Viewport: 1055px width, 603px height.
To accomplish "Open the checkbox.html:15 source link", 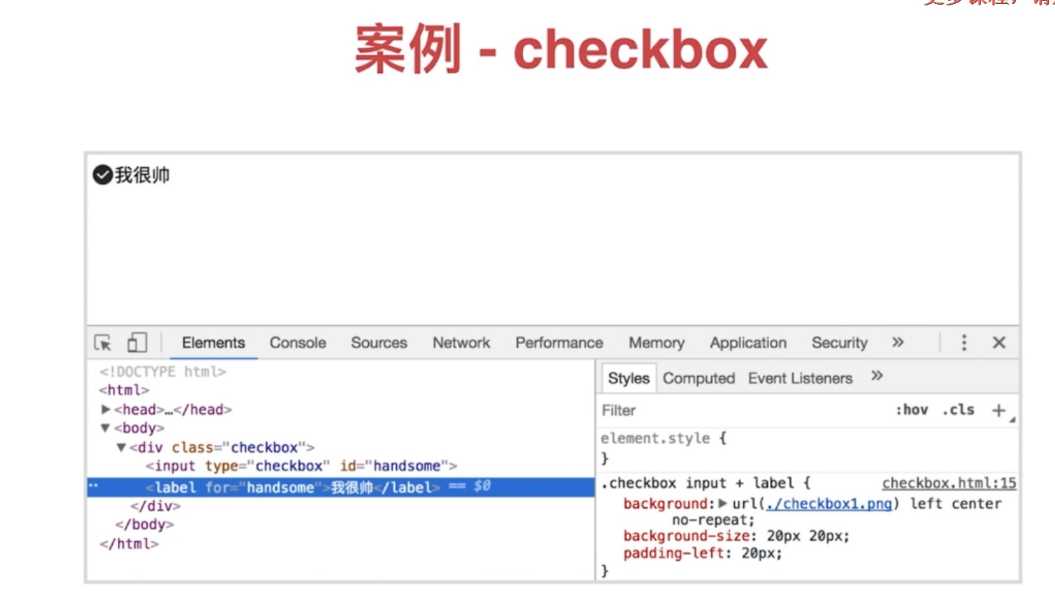I will 948,484.
